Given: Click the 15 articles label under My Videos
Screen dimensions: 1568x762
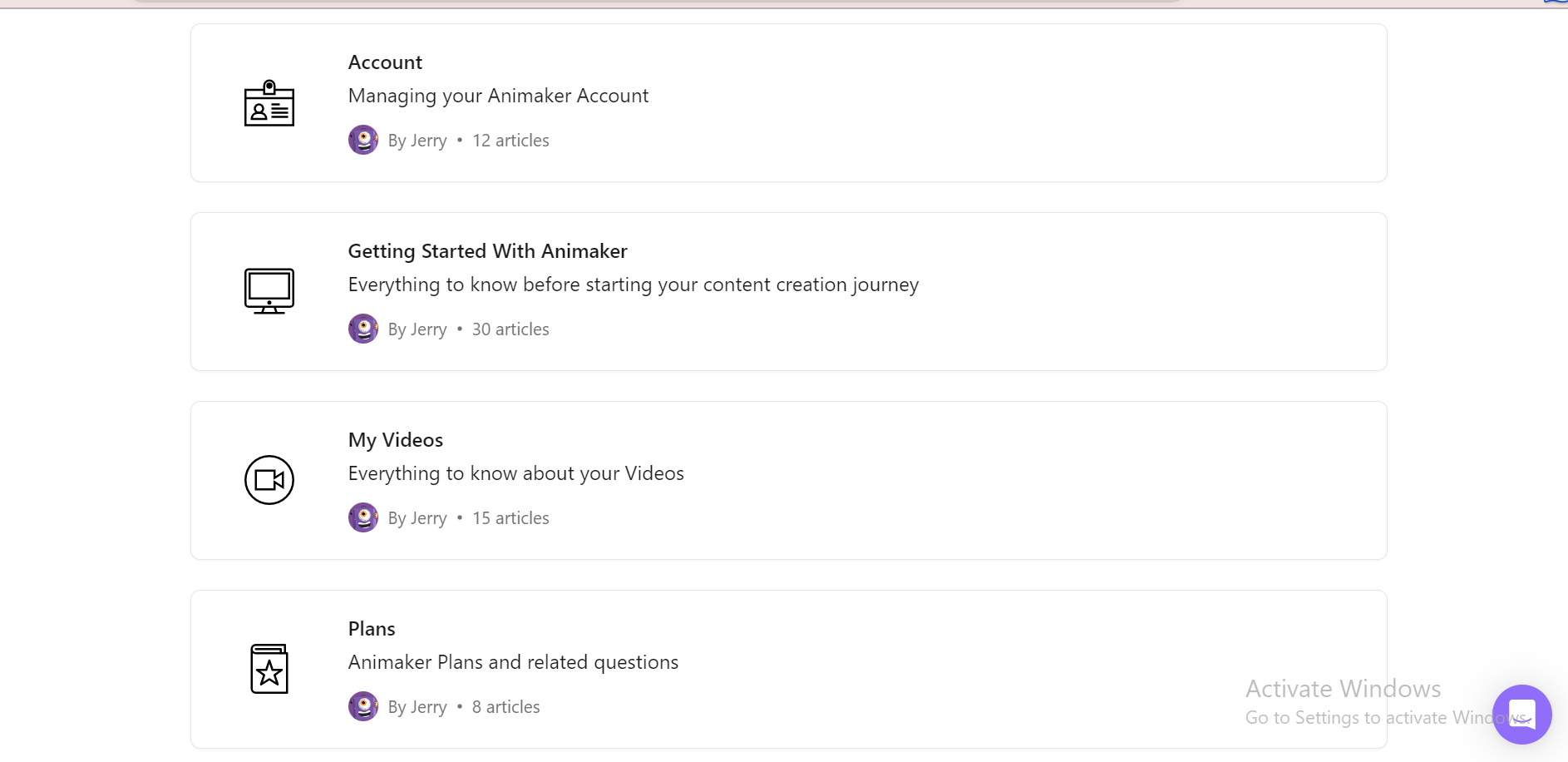Looking at the screenshot, I should click(510, 517).
